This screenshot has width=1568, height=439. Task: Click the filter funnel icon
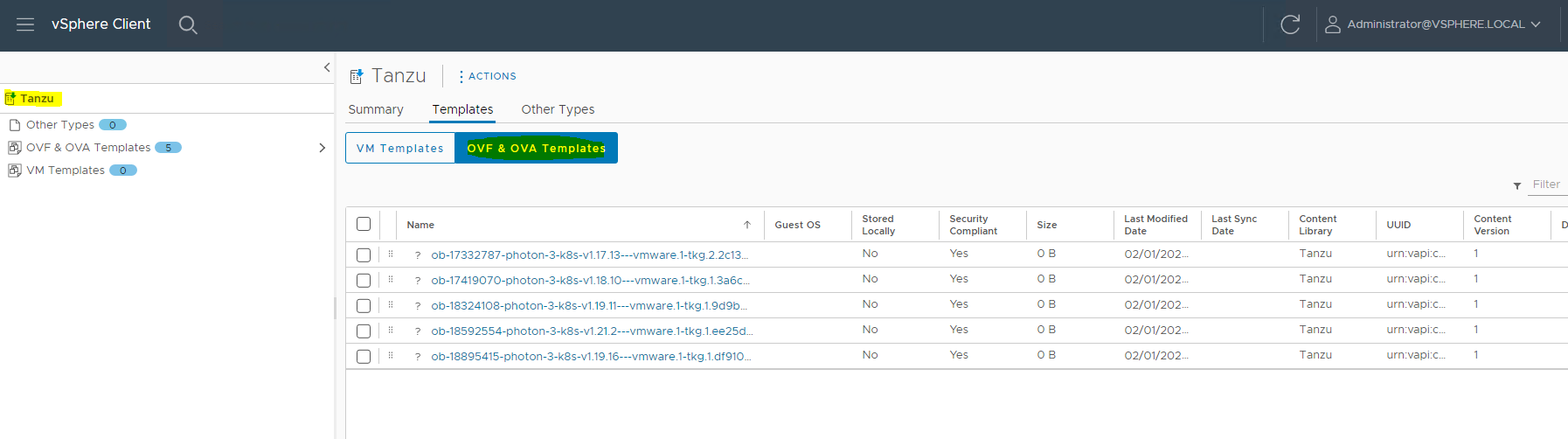tap(1517, 185)
